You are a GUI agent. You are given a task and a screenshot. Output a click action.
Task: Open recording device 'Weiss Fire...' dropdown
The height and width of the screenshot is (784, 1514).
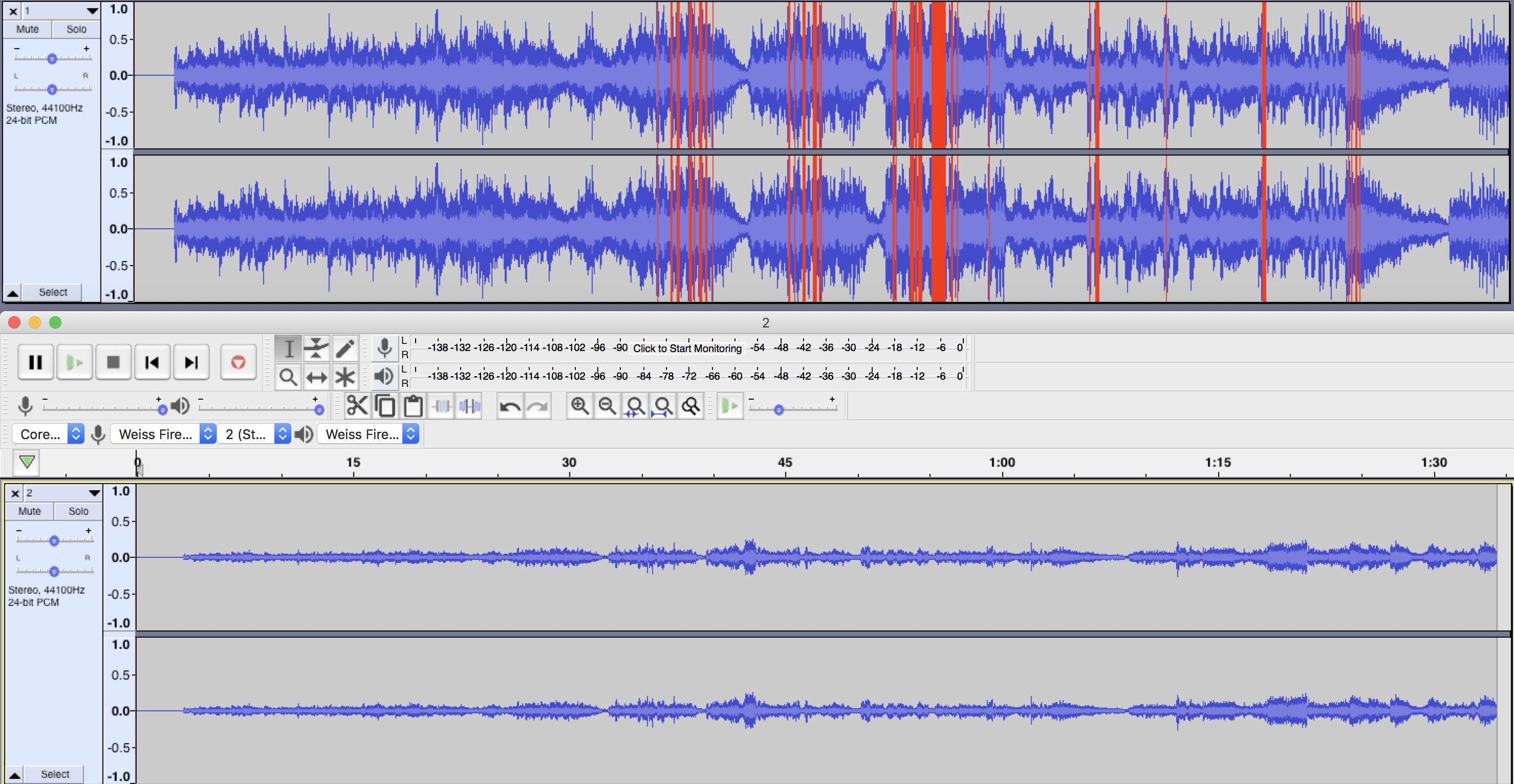(x=163, y=434)
